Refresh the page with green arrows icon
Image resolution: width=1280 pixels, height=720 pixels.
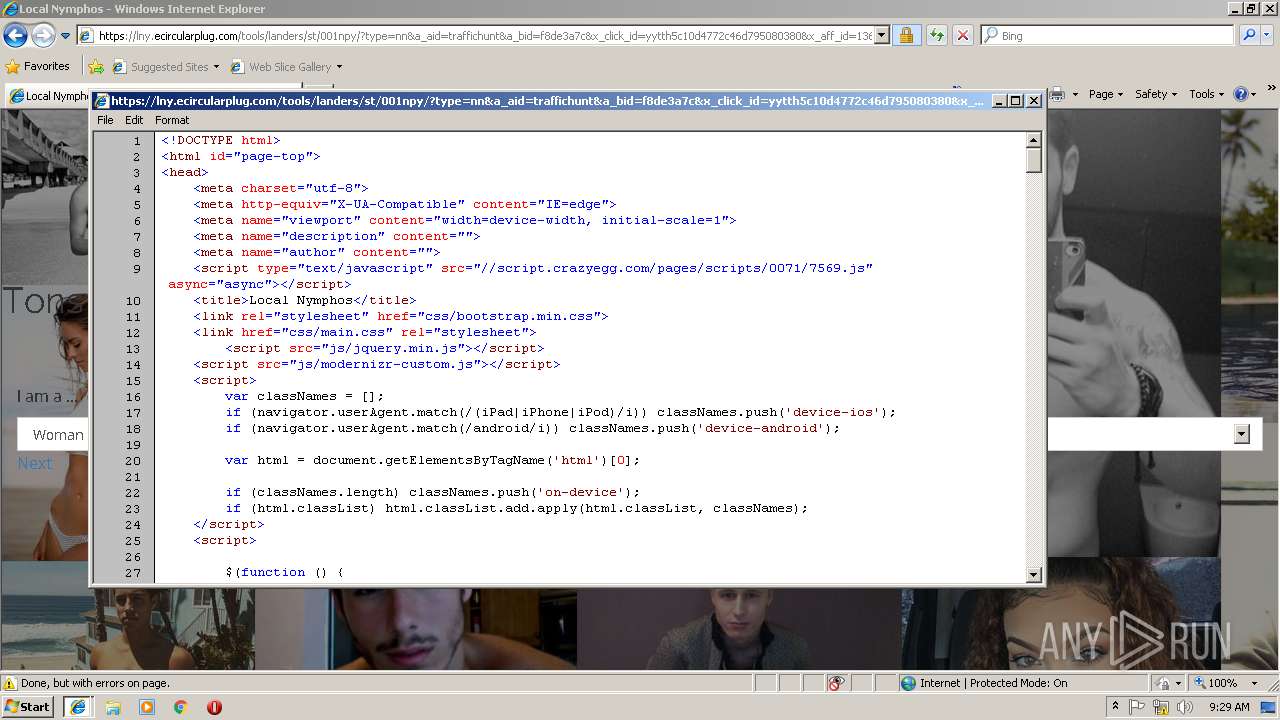click(936, 36)
